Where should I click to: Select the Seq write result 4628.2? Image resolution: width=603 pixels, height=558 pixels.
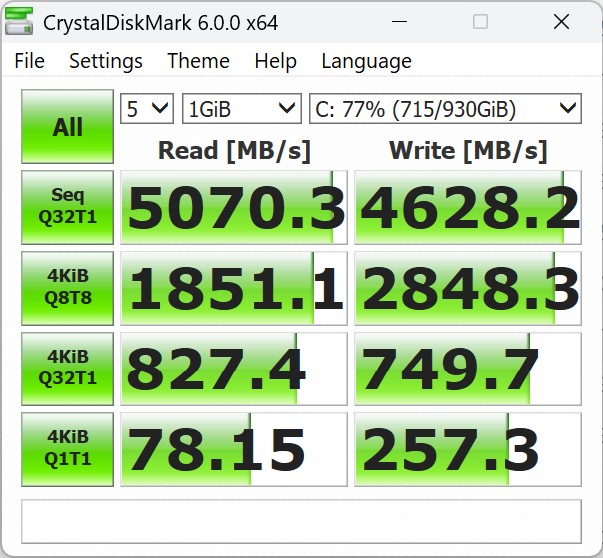tap(468, 207)
